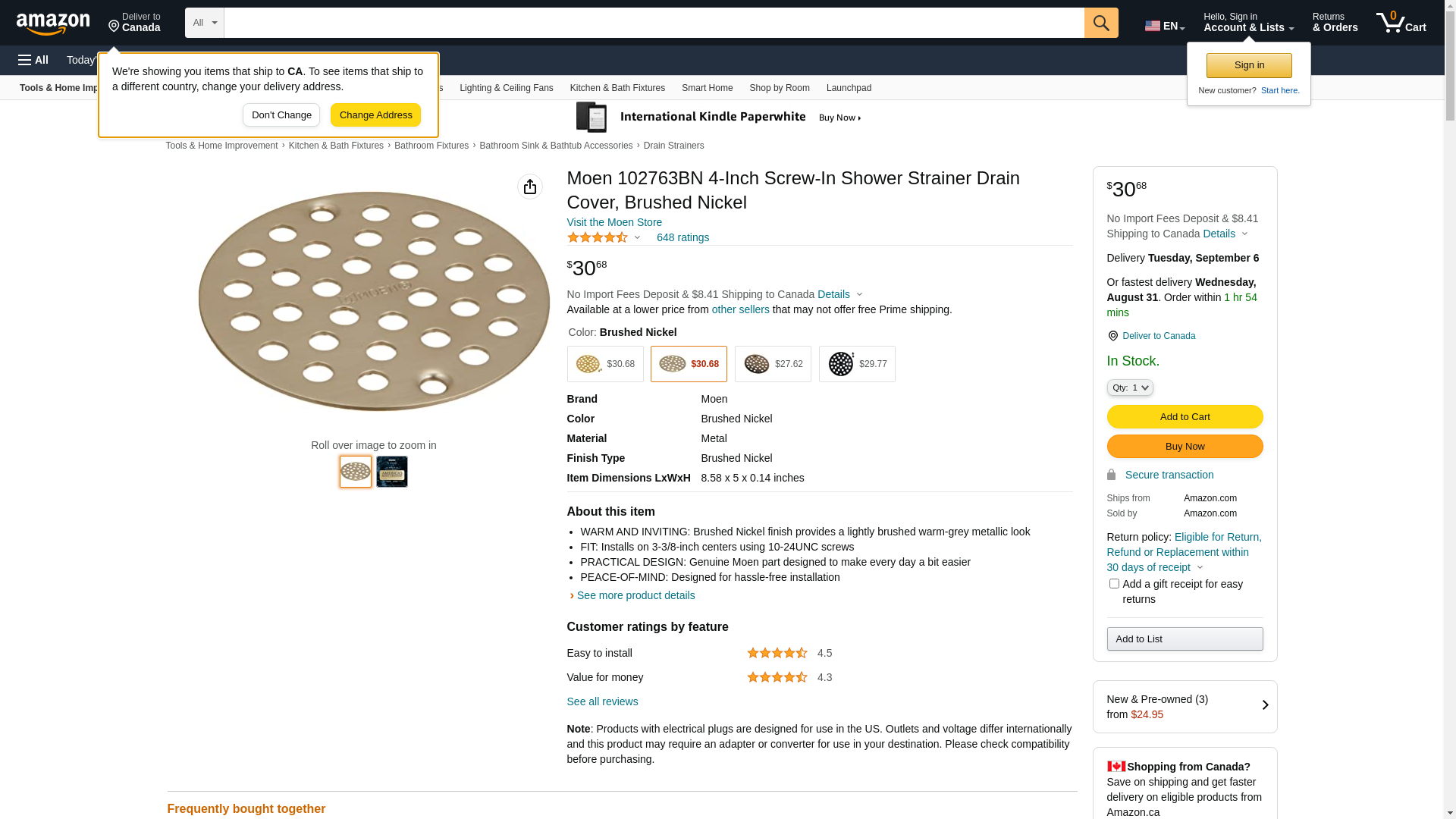Check the gift receipt checkbox

(1114, 584)
